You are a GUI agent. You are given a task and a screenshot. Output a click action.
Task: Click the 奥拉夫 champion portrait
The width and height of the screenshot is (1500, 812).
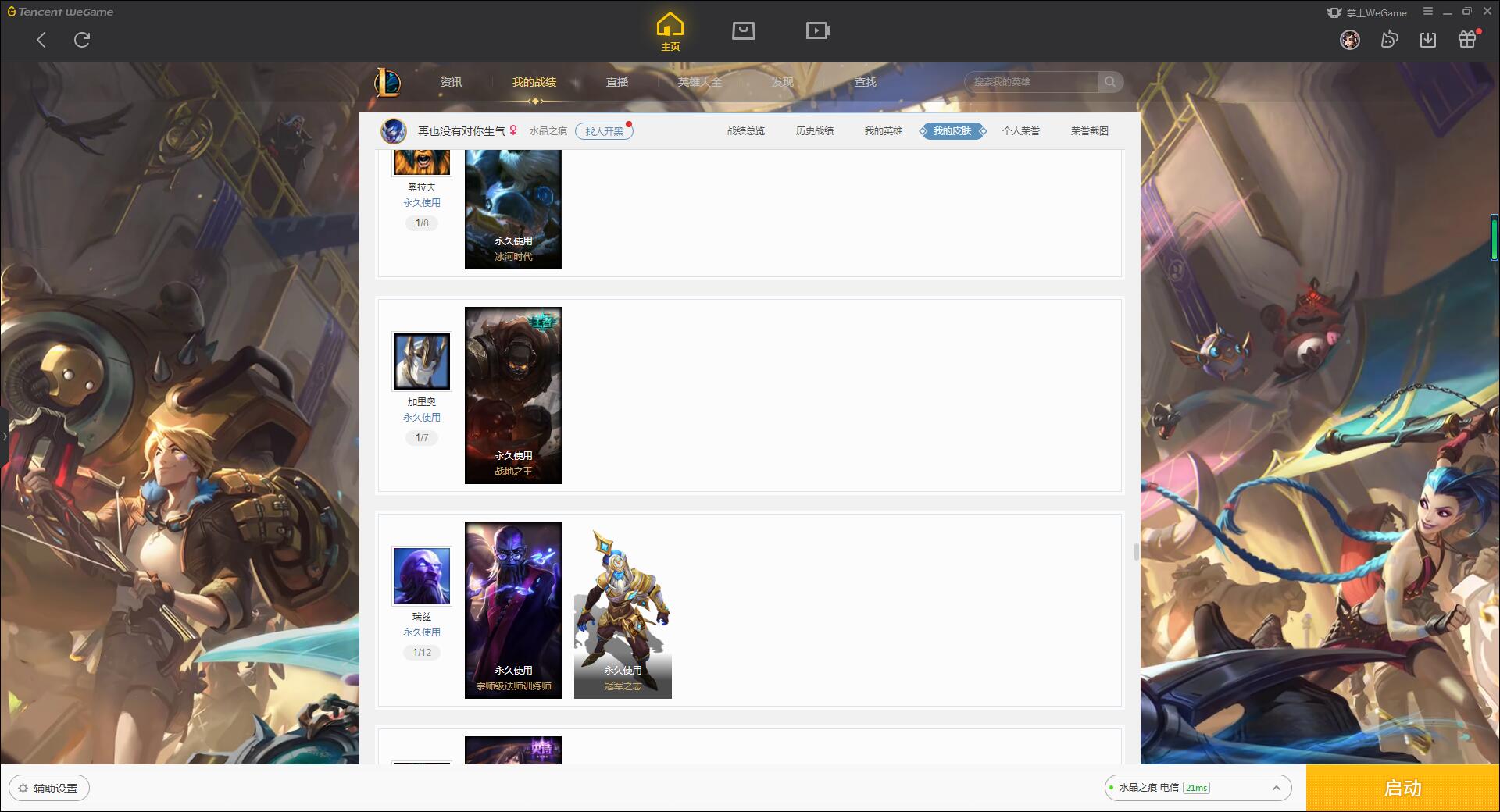point(422,162)
